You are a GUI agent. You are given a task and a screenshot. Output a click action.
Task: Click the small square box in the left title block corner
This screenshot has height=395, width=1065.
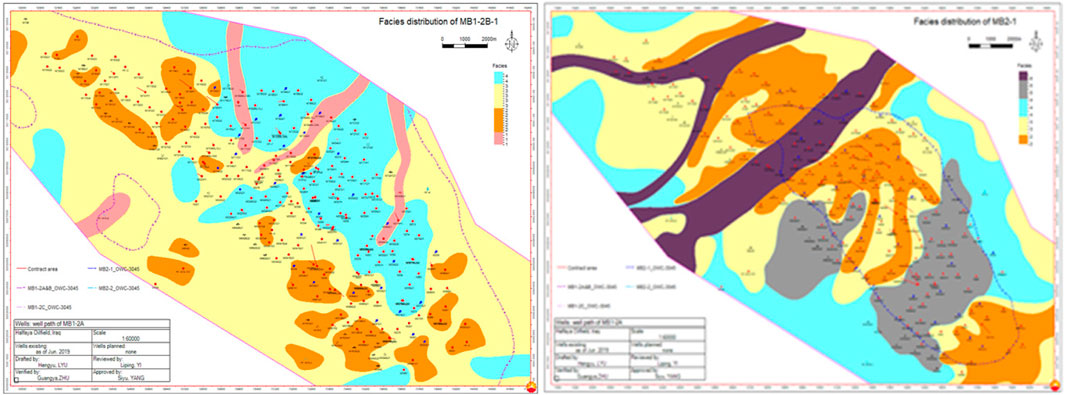click(16, 380)
